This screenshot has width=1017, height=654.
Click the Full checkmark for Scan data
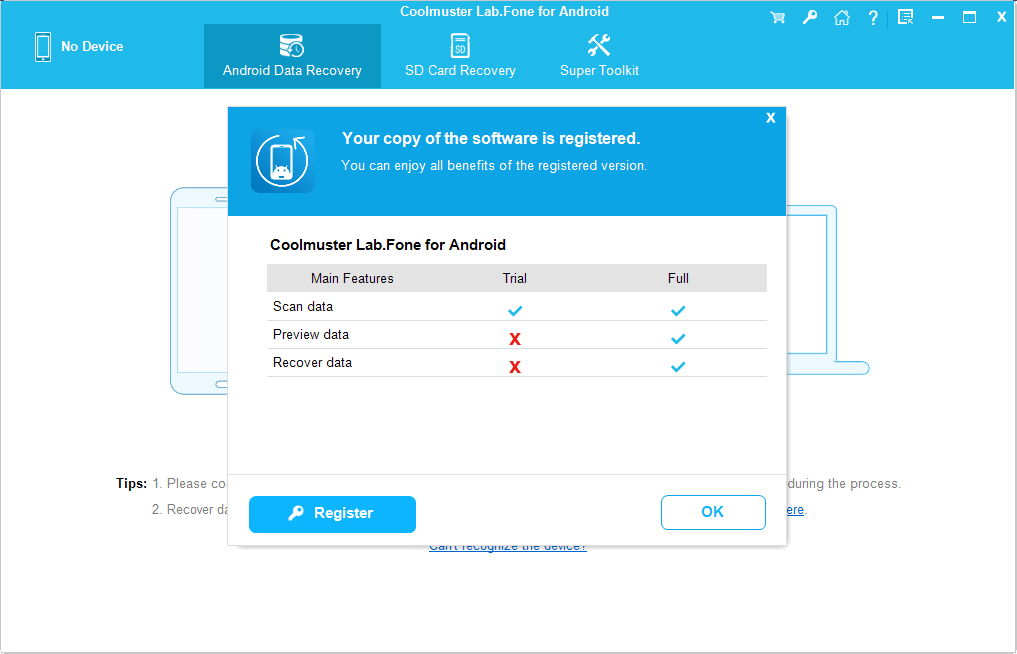click(x=678, y=311)
